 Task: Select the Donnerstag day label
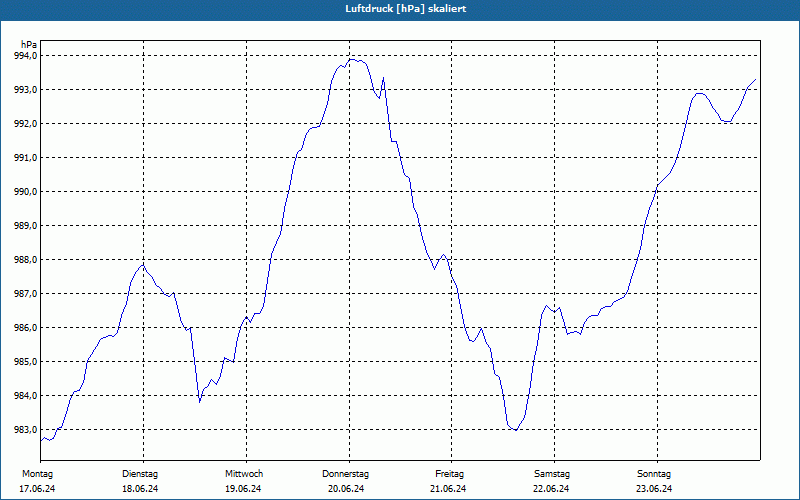coord(345,474)
